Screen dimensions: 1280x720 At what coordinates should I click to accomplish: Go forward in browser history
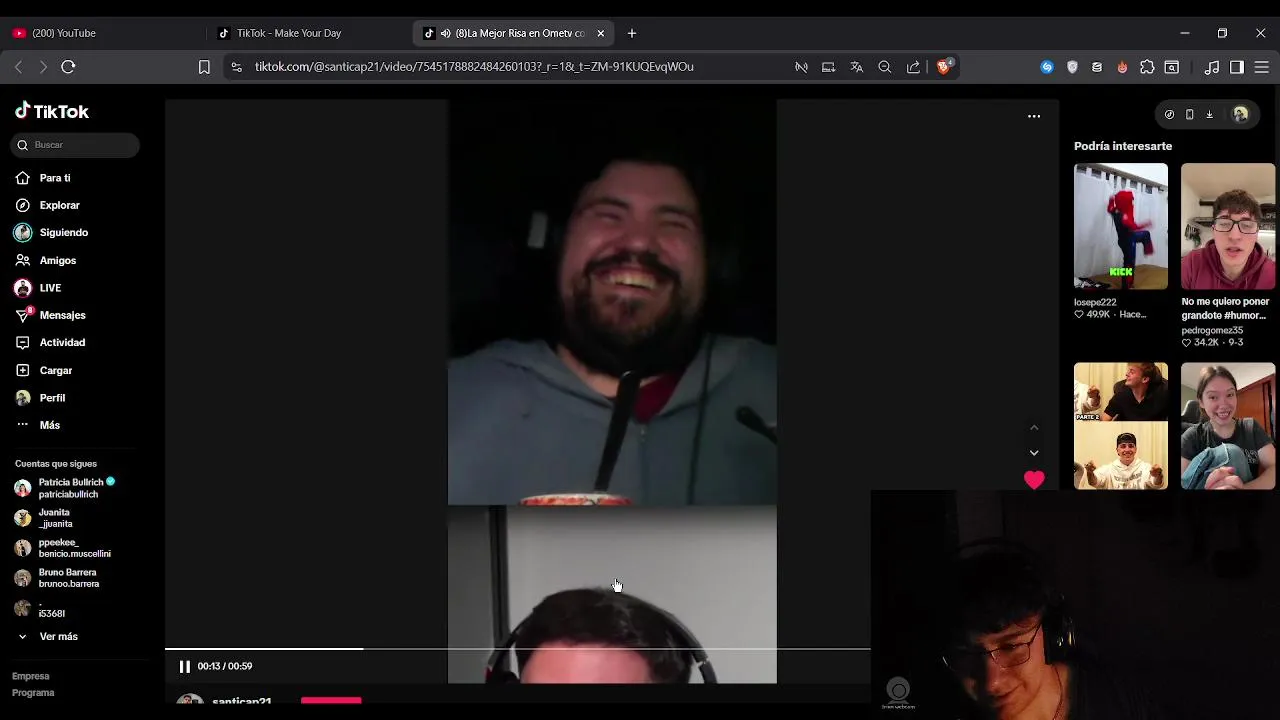tap(43, 67)
